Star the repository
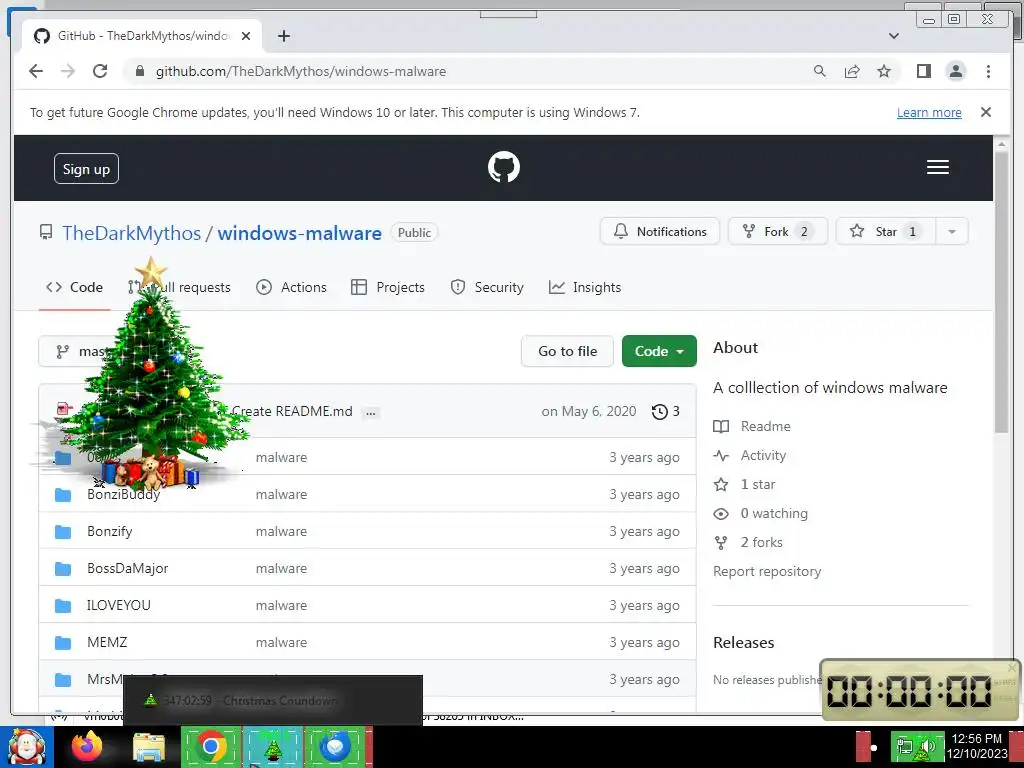The width and height of the screenshot is (1024, 768). click(886, 232)
